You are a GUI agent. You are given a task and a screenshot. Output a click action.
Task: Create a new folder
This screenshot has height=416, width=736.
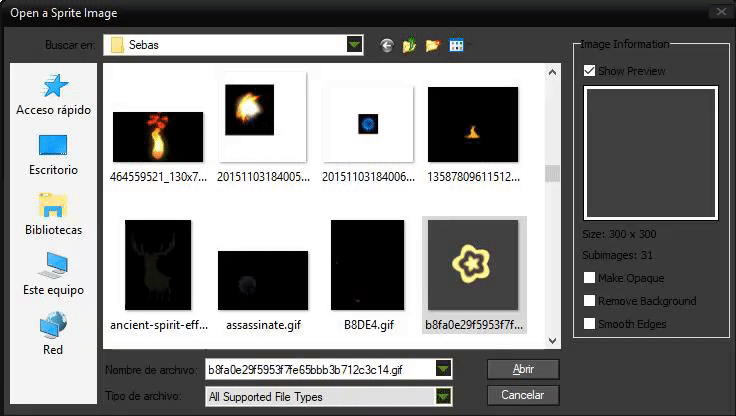[x=432, y=45]
